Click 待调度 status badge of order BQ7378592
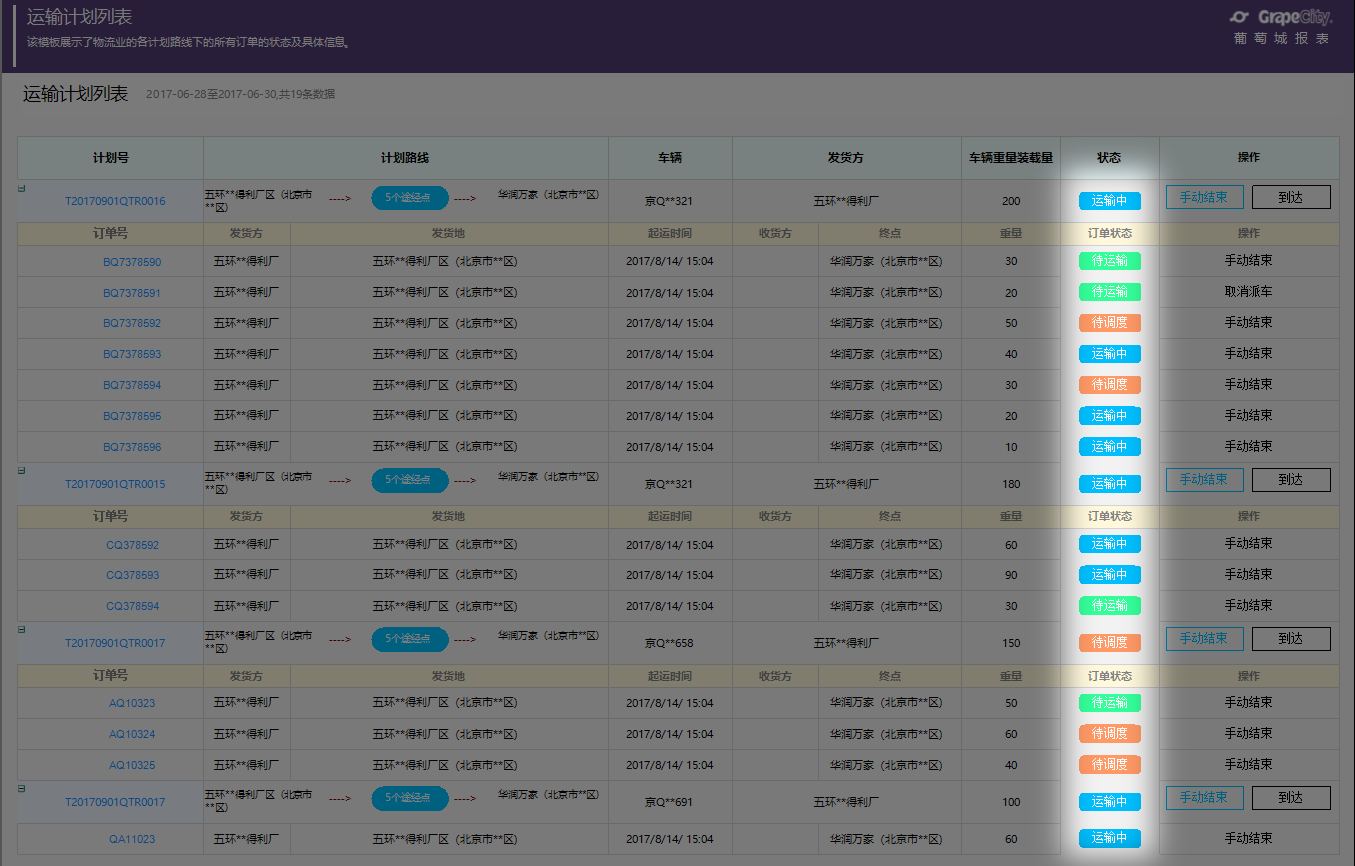The width and height of the screenshot is (1355, 866). [1109, 323]
